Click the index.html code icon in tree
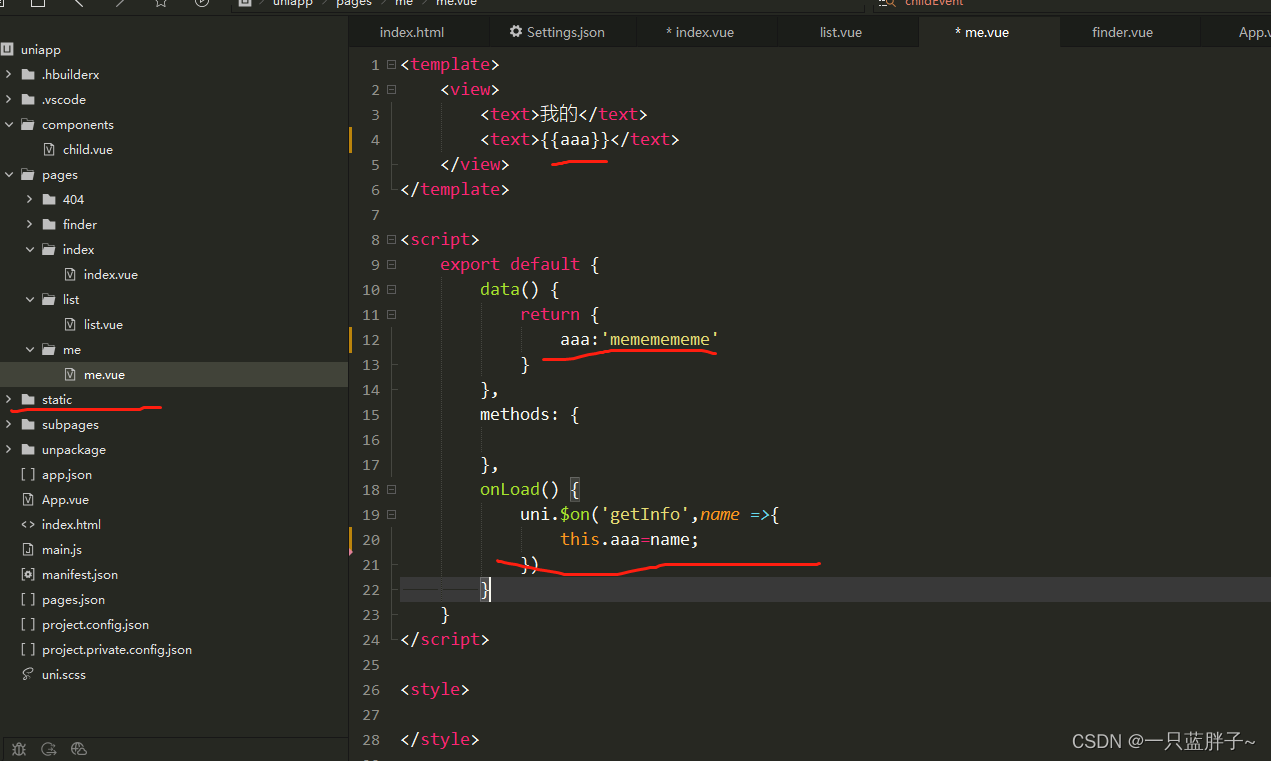 (x=28, y=525)
